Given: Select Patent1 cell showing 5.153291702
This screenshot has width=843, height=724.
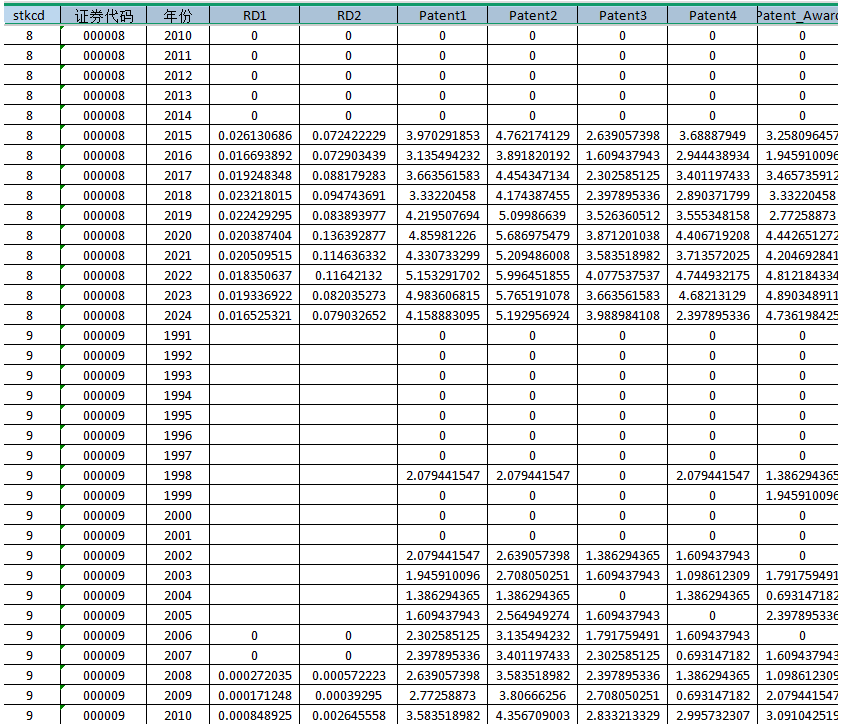Looking at the screenshot, I should pyautogui.click(x=442, y=275).
